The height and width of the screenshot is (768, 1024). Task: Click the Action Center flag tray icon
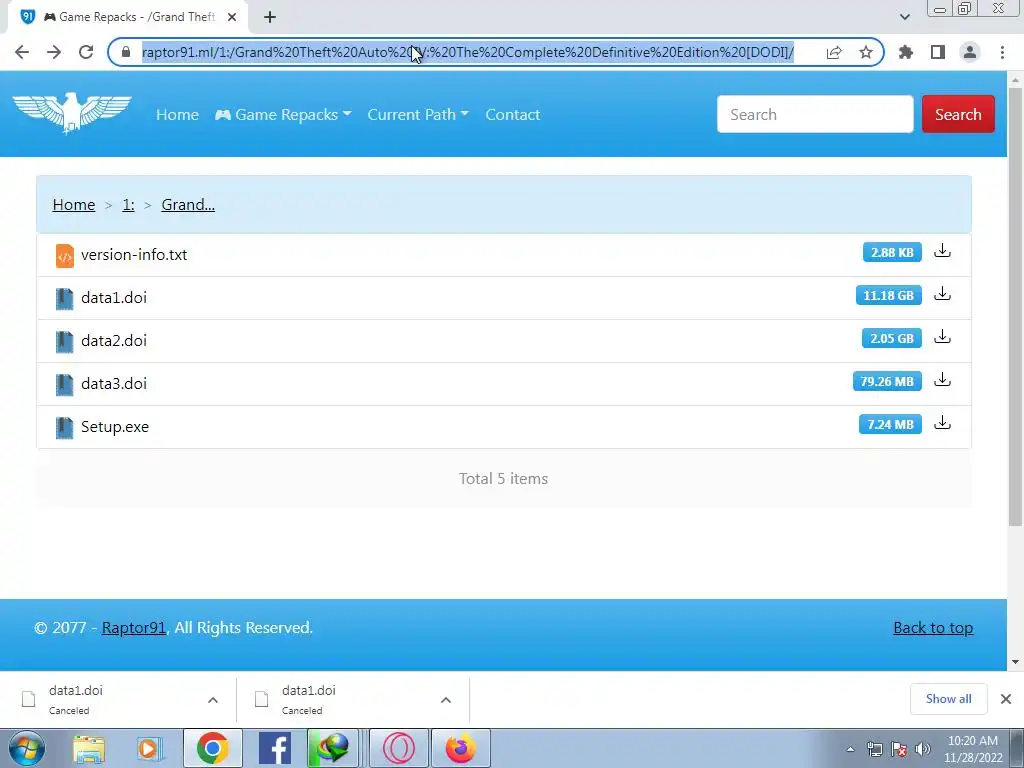(x=899, y=749)
